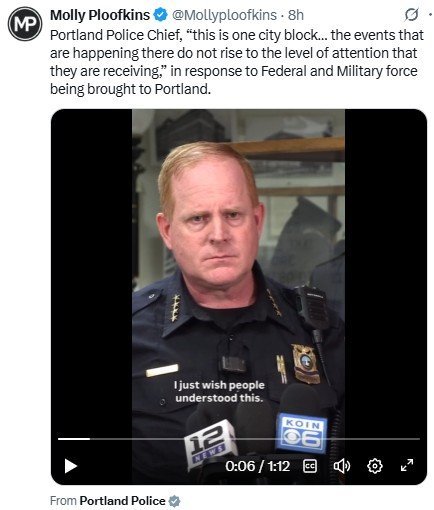Screen dimensions: 434x510
Task: Open Molly Ploofkins avatar profile picture
Action: click(x=25, y=24)
